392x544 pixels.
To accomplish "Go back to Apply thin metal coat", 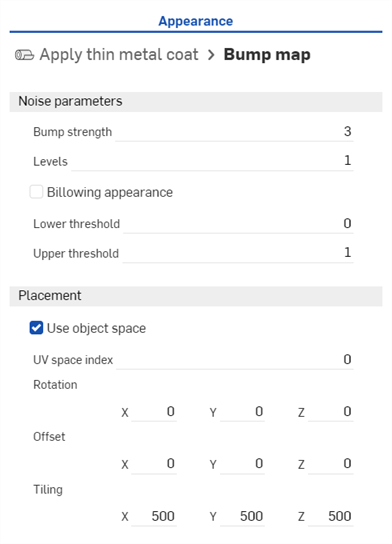I will pyautogui.click(x=119, y=54).
